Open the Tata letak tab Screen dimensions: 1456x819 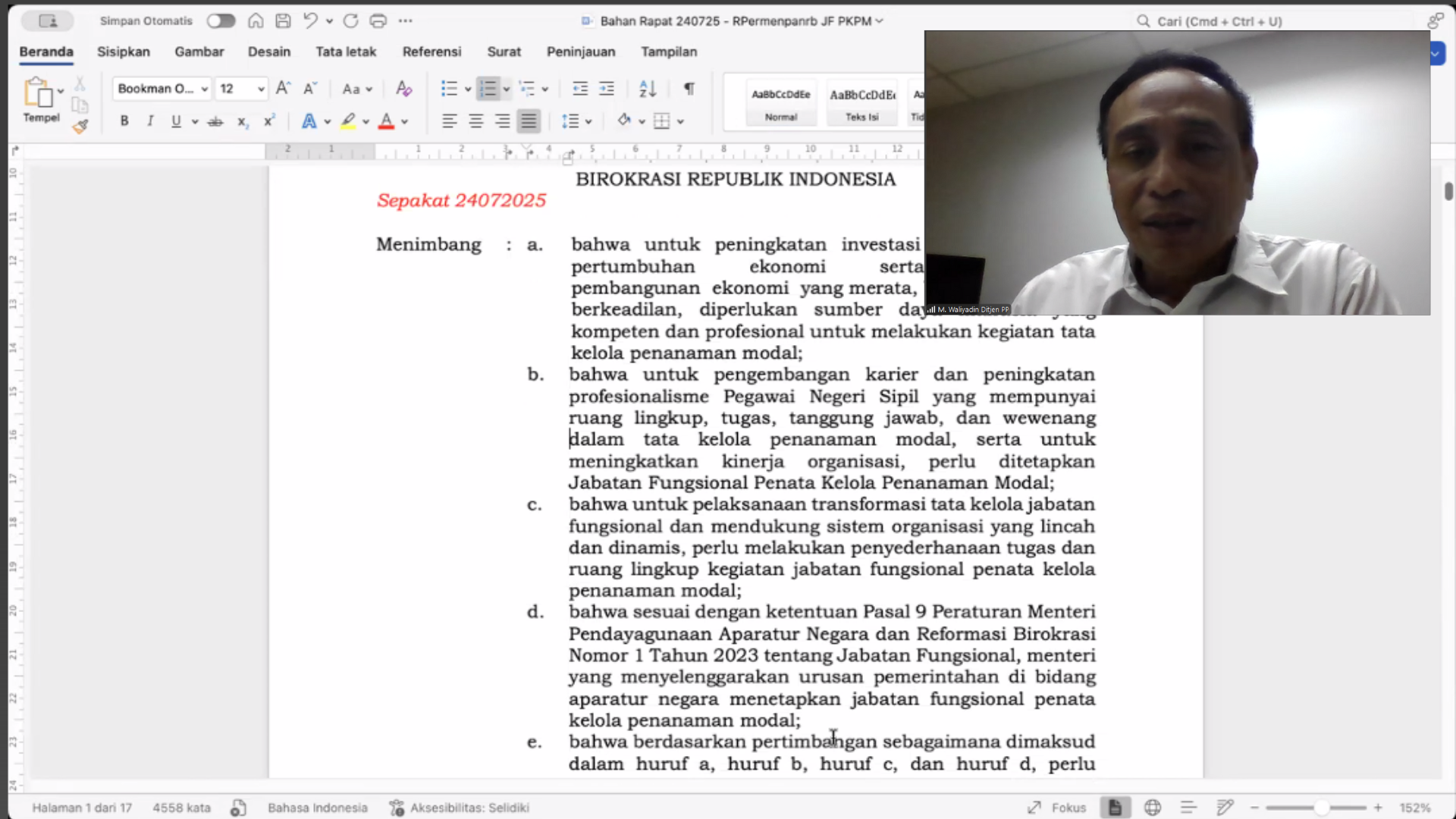tap(346, 52)
